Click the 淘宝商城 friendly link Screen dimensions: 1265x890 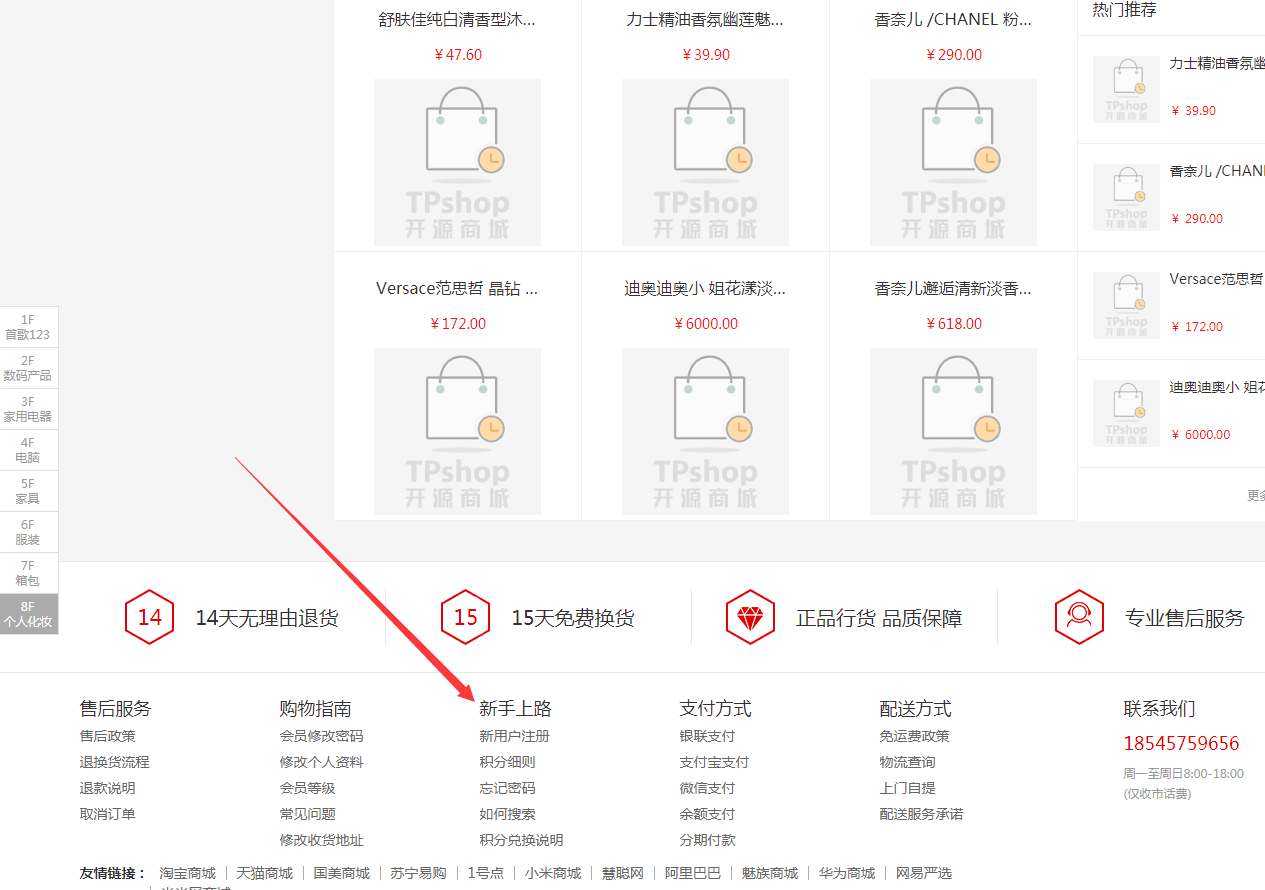[187, 872]
